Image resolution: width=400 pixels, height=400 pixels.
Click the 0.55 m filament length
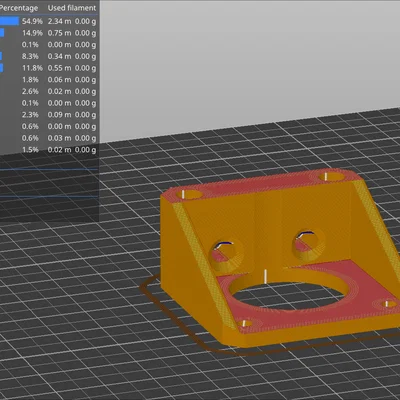(x=59, y=68)
